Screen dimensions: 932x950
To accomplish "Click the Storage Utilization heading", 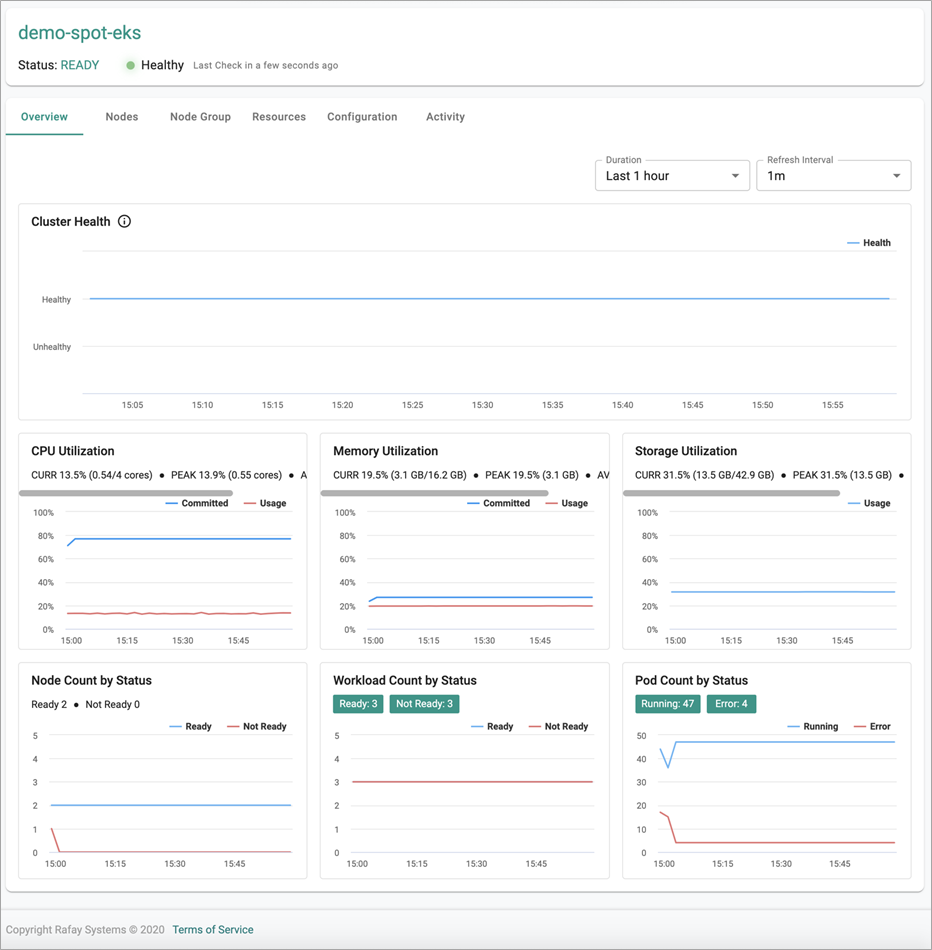I will coord(686,451).
